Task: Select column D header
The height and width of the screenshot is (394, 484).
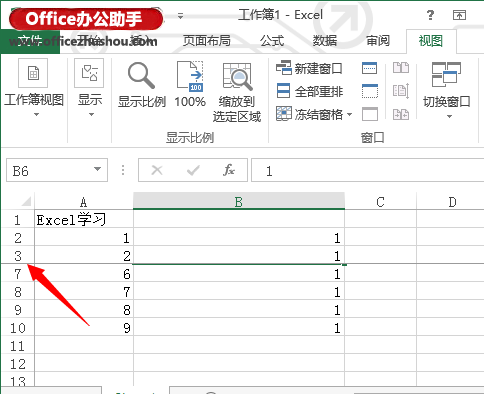Action: click(450, 201)
